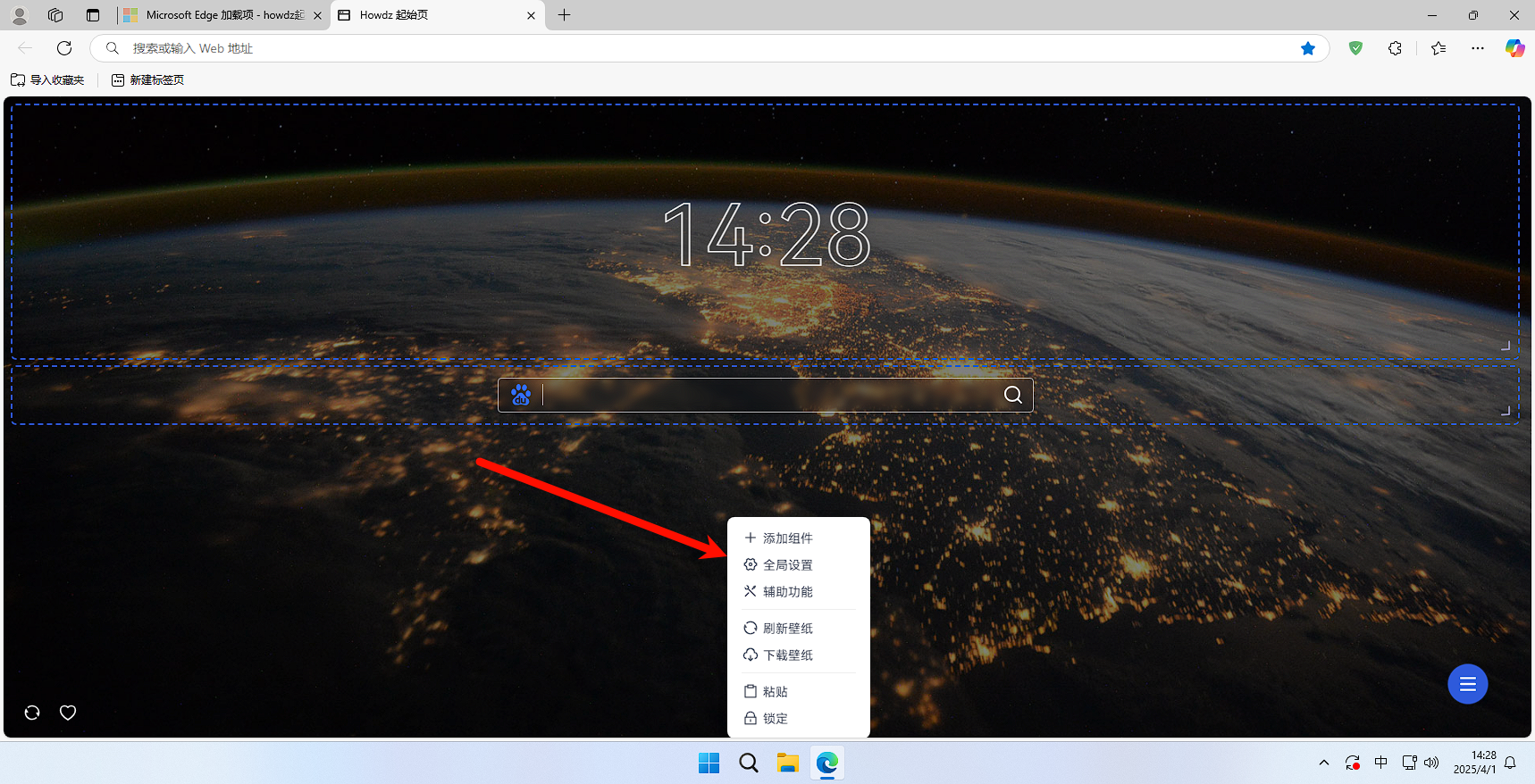1535x784 pixels.
Task: Expand the system tray hidden icons chevron
Action: (x=1323, y=763)
